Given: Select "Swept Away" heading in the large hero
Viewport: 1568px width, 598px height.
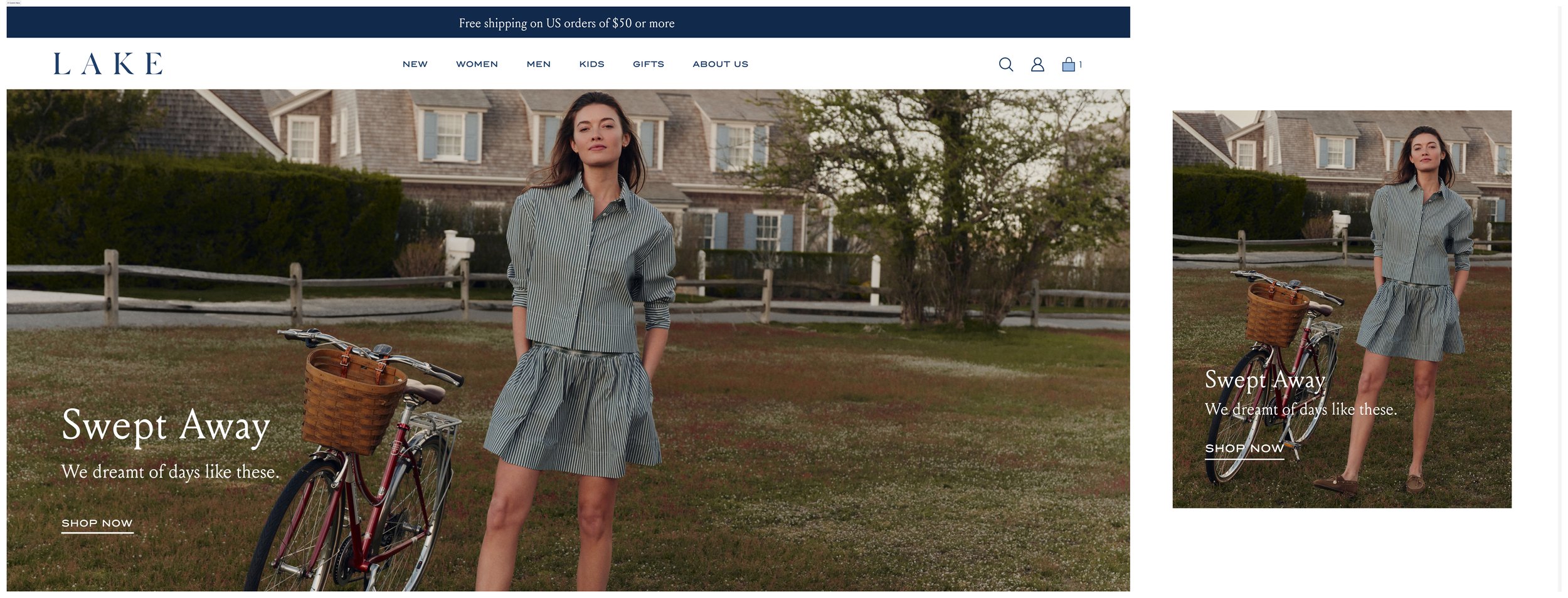Looking at the screenshot, I should pyautogui.click(x=166, y=426).
